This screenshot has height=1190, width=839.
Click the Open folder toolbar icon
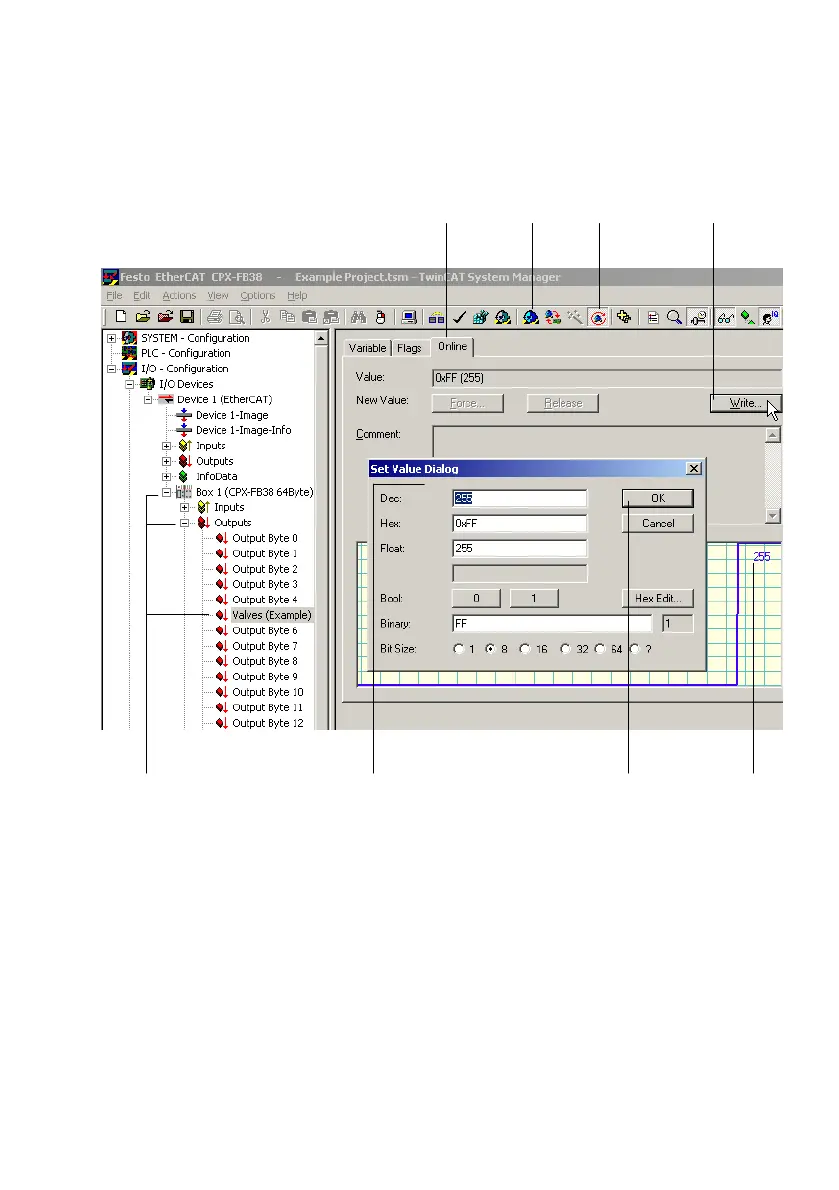coord(143,317)
